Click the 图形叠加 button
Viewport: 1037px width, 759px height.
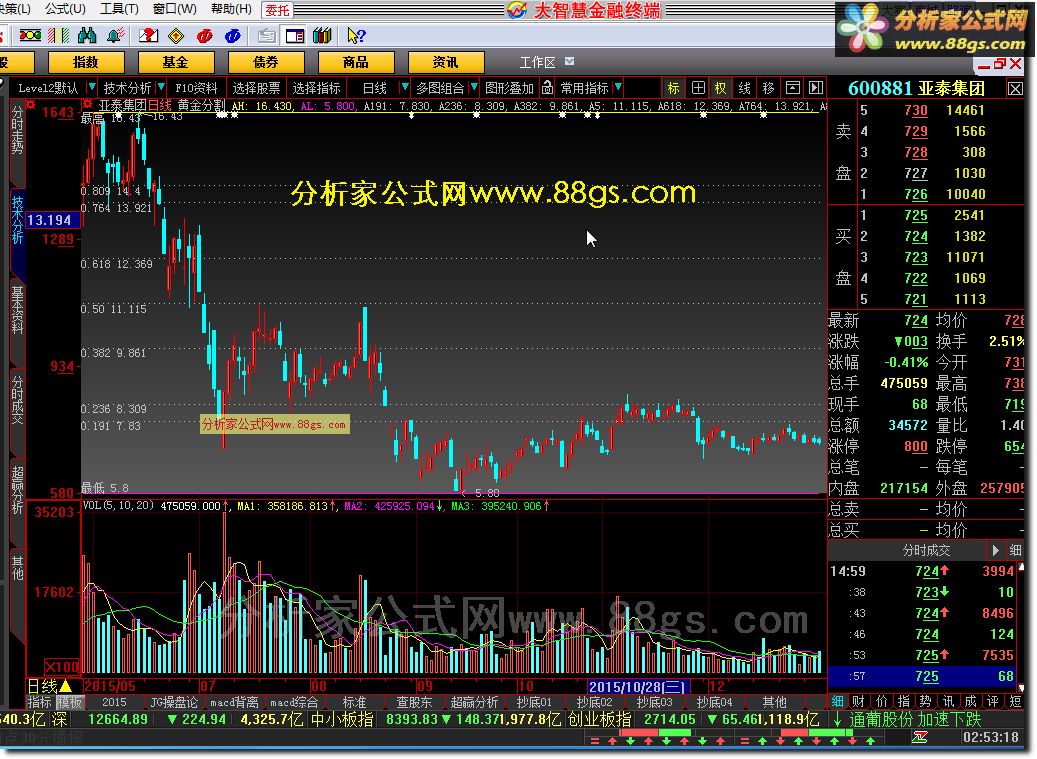509,88
